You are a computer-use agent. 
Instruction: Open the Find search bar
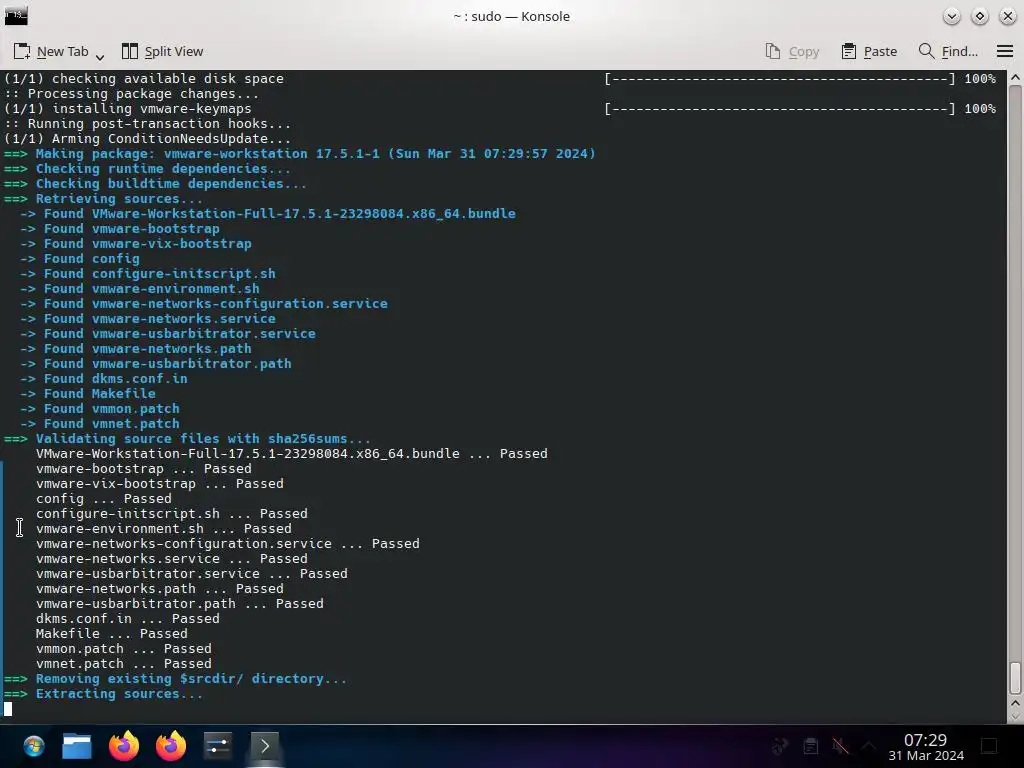[948, 52]
